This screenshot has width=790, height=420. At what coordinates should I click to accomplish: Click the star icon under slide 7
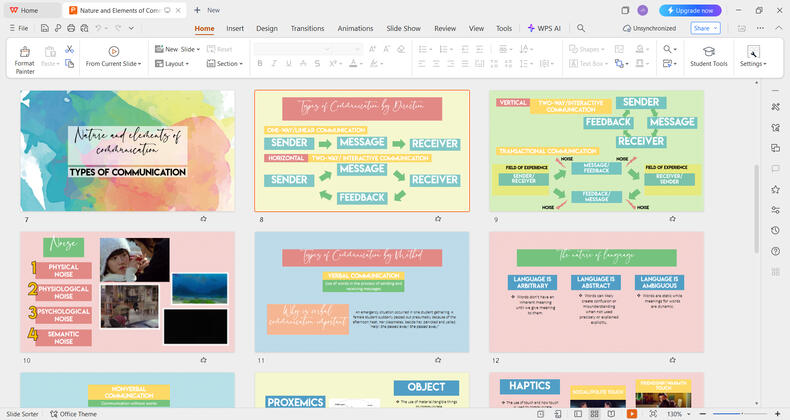click(x=204, y=219)
